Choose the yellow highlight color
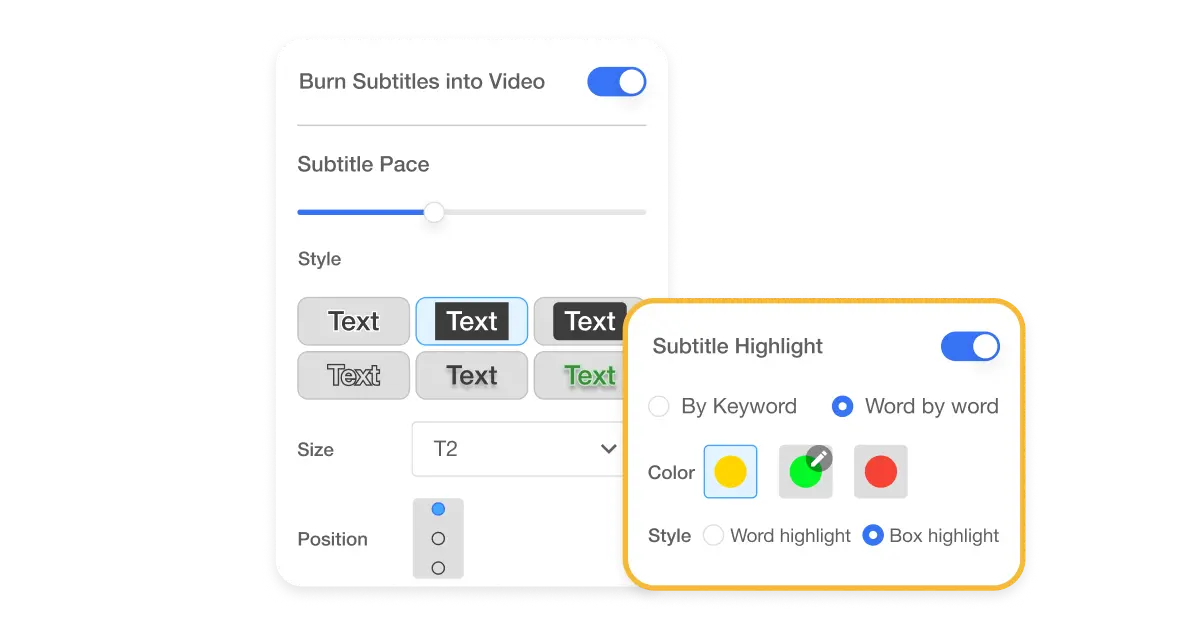The image size is (1200, 620). [730, 471]
